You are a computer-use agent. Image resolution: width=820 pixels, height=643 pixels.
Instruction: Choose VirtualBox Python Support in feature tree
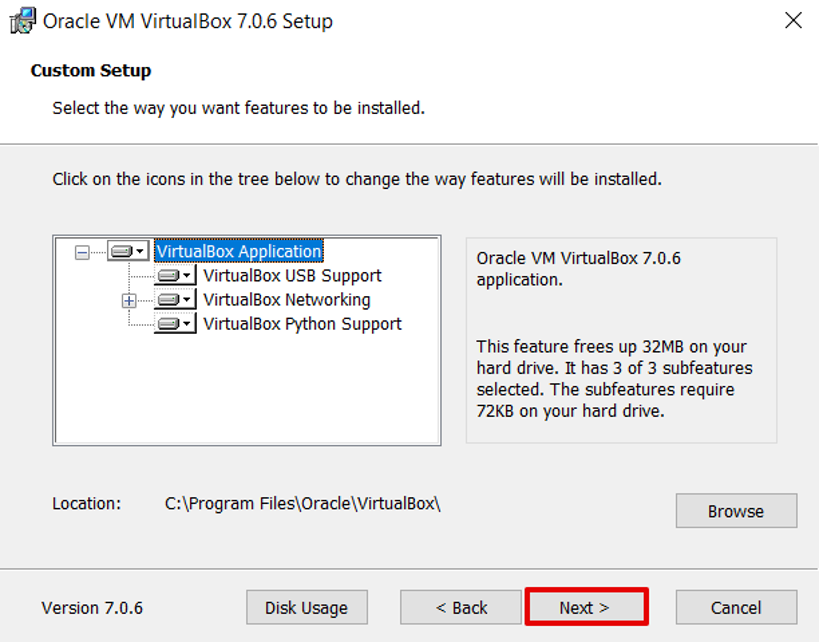(x=302, y=324)
